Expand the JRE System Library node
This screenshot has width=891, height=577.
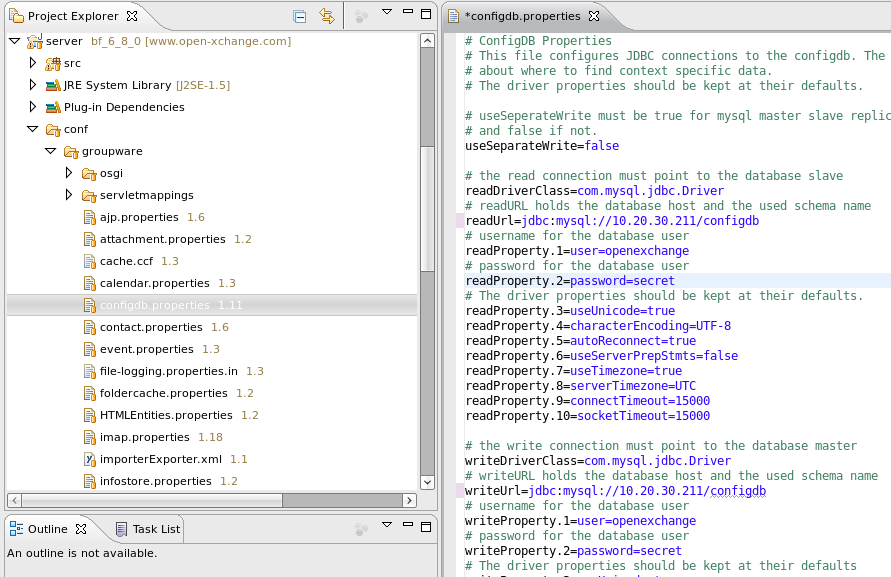pos(33,85)
